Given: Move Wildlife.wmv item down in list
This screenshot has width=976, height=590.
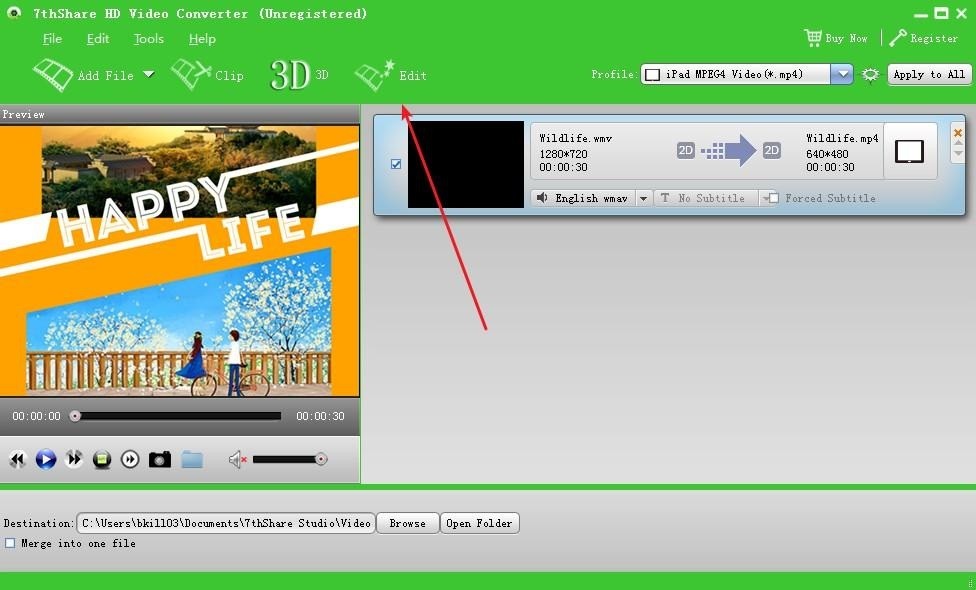Looking at the screenshot, I should (958, 154).
